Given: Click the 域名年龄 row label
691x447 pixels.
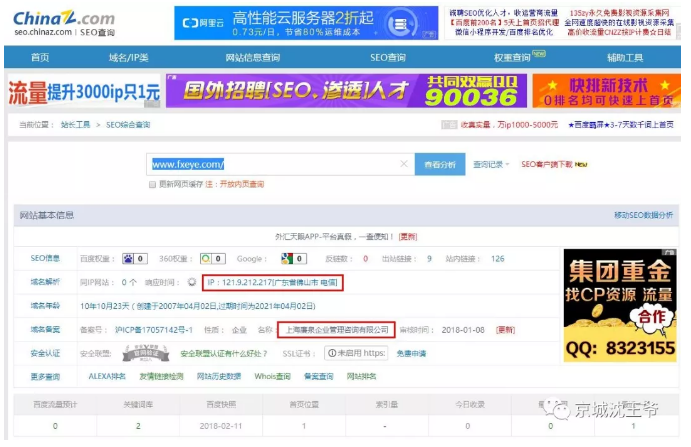Looking at the screenshot, I should click(x=45, y=305).
